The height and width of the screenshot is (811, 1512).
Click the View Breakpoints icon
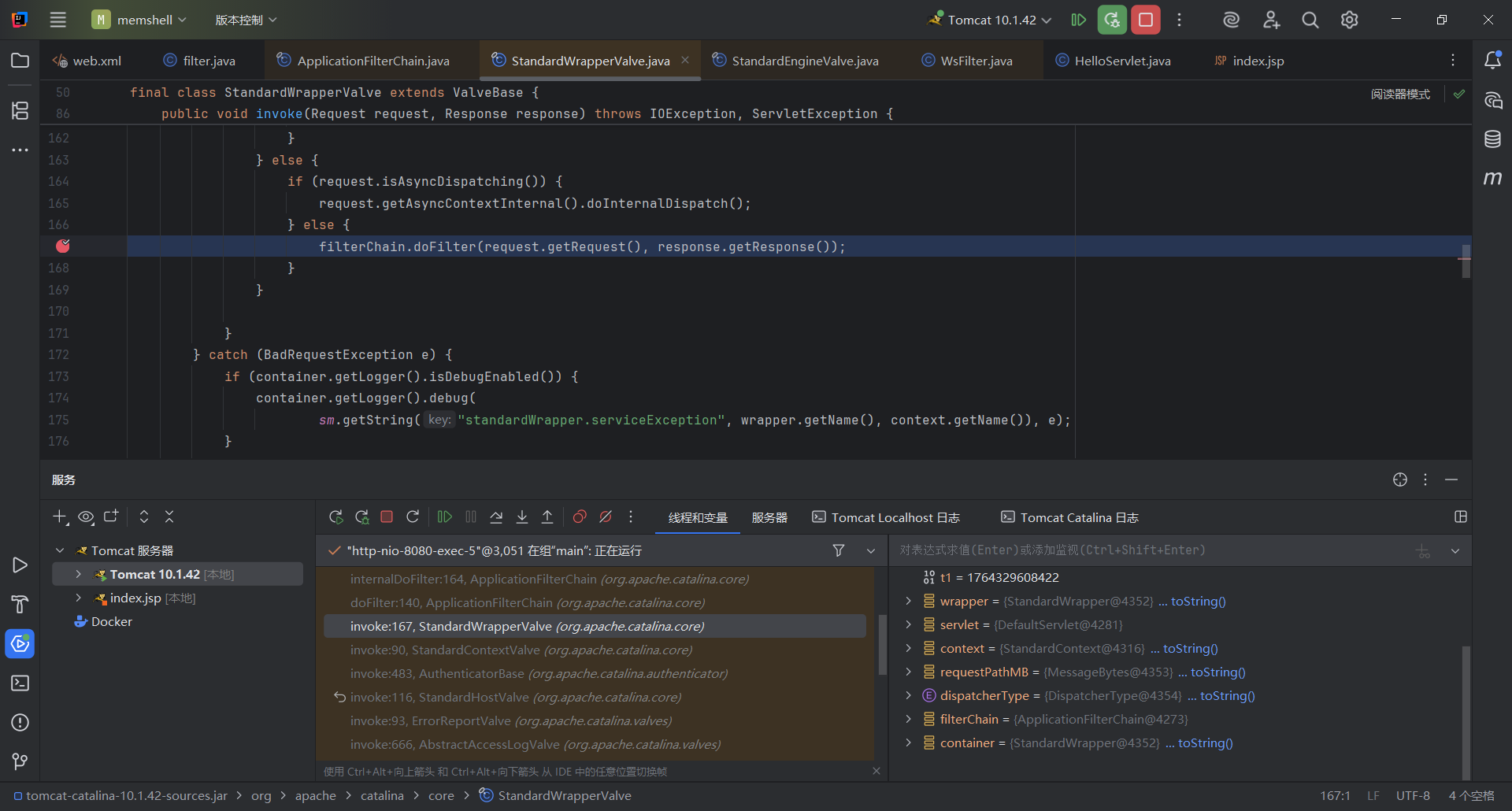point(580,517)
